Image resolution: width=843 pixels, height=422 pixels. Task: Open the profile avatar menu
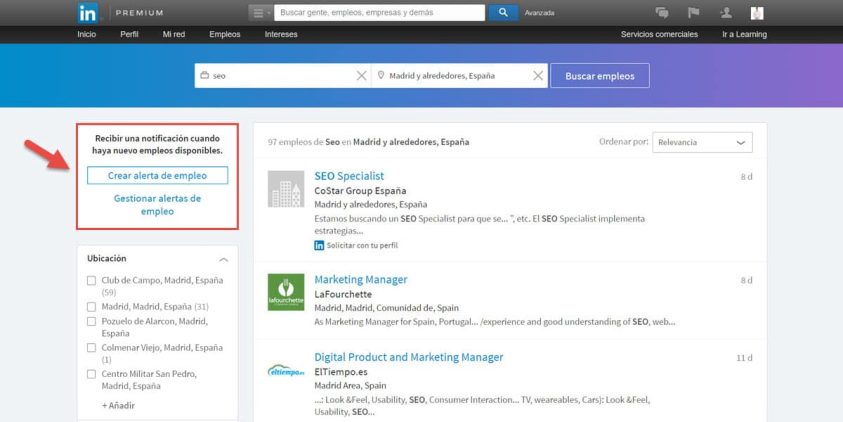(757, 13)
